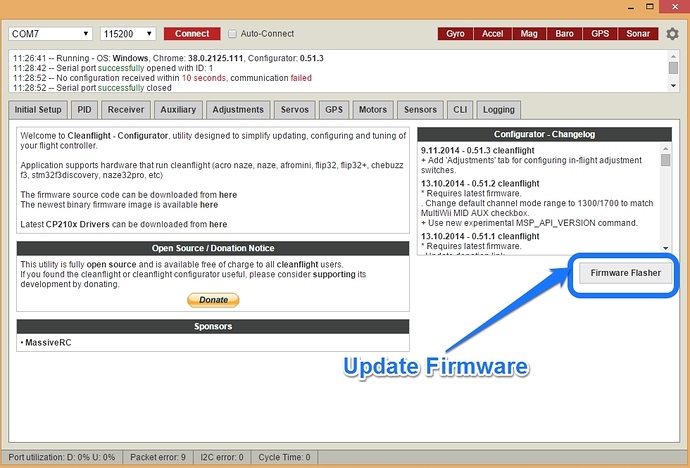690x468 pixels.
Task: Click the yellow Donate button
Action: tap(213, 300)
